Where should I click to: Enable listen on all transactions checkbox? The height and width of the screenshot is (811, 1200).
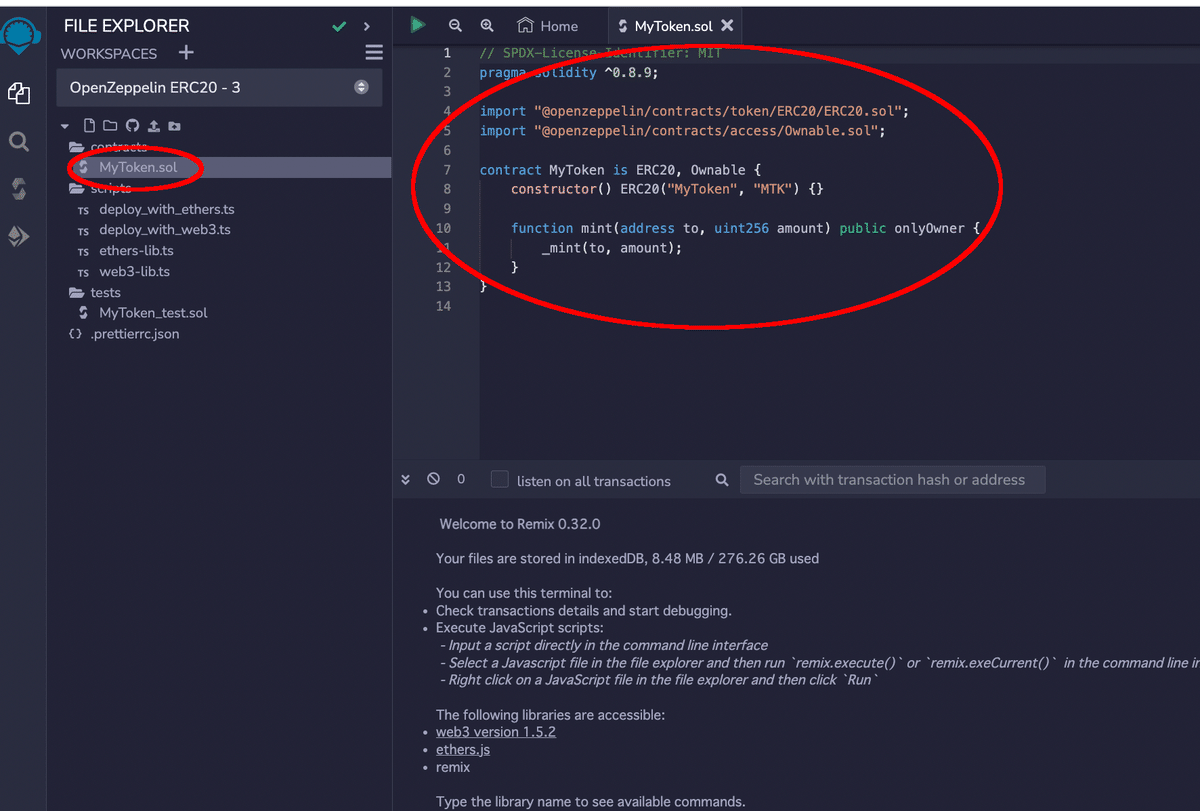(500, 480)
